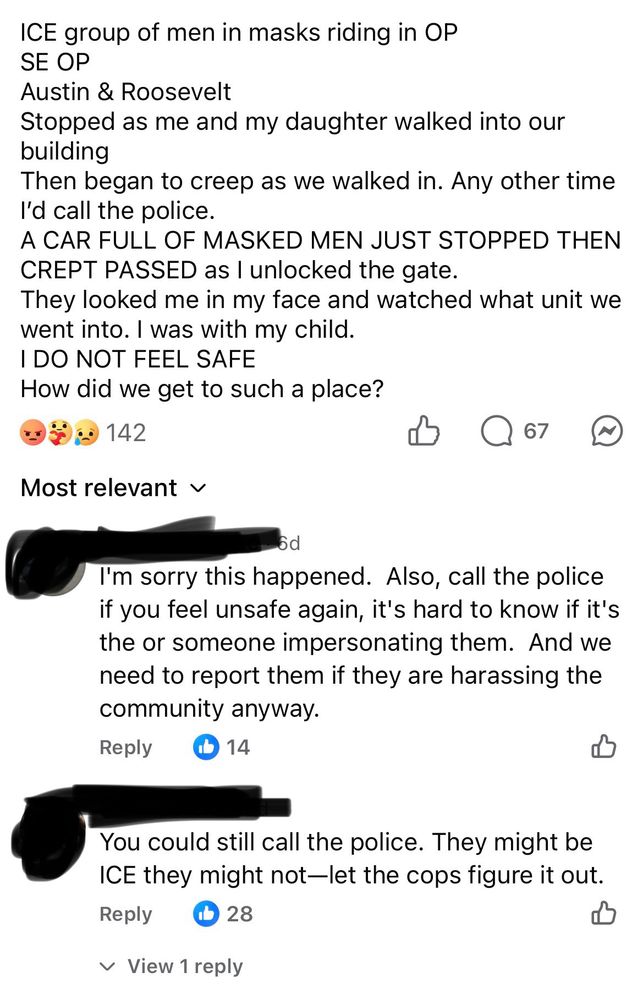Like the post with thumbs-up icon
Screen dimensions: 643x1000
click(x=424, y=431)
